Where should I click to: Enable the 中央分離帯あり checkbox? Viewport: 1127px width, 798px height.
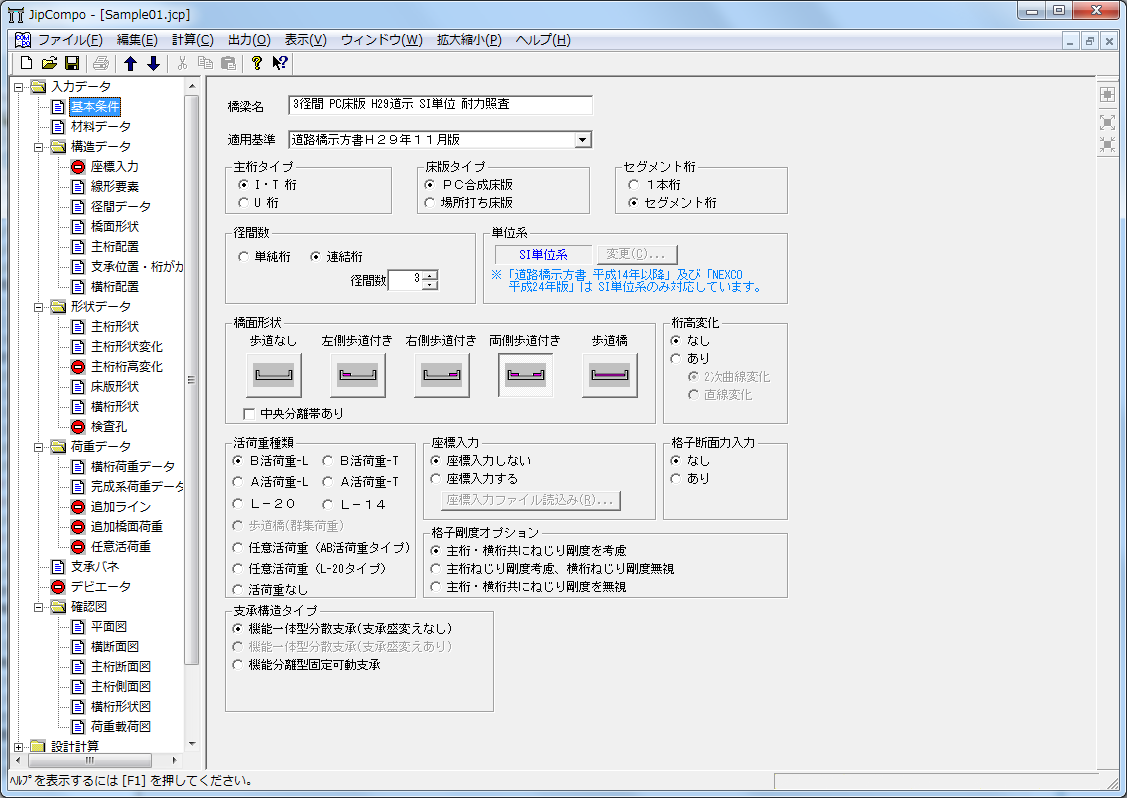coord(249,412)
